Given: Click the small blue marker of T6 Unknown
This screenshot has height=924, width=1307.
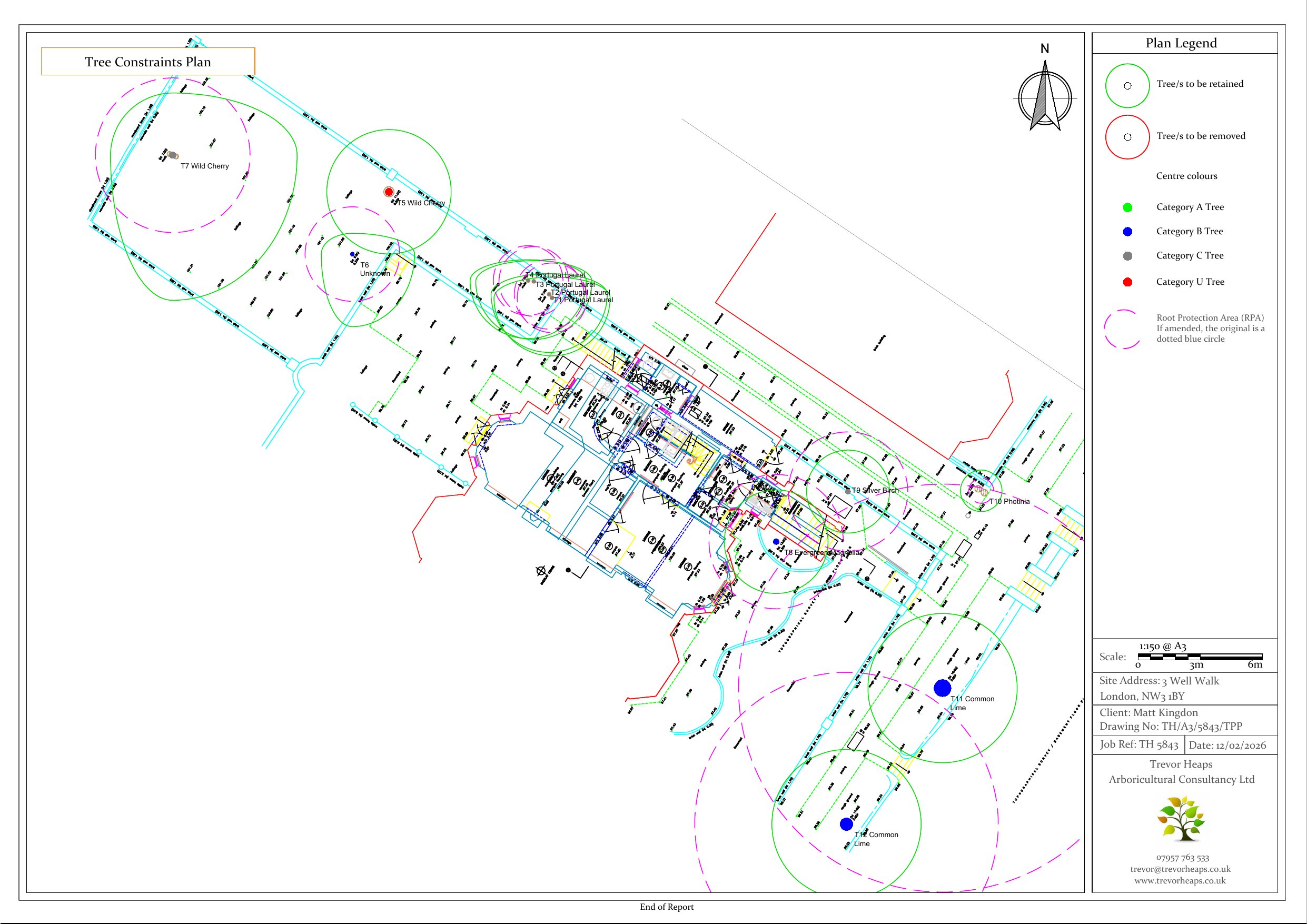Looking at the screenshot, I should (352, 254).
